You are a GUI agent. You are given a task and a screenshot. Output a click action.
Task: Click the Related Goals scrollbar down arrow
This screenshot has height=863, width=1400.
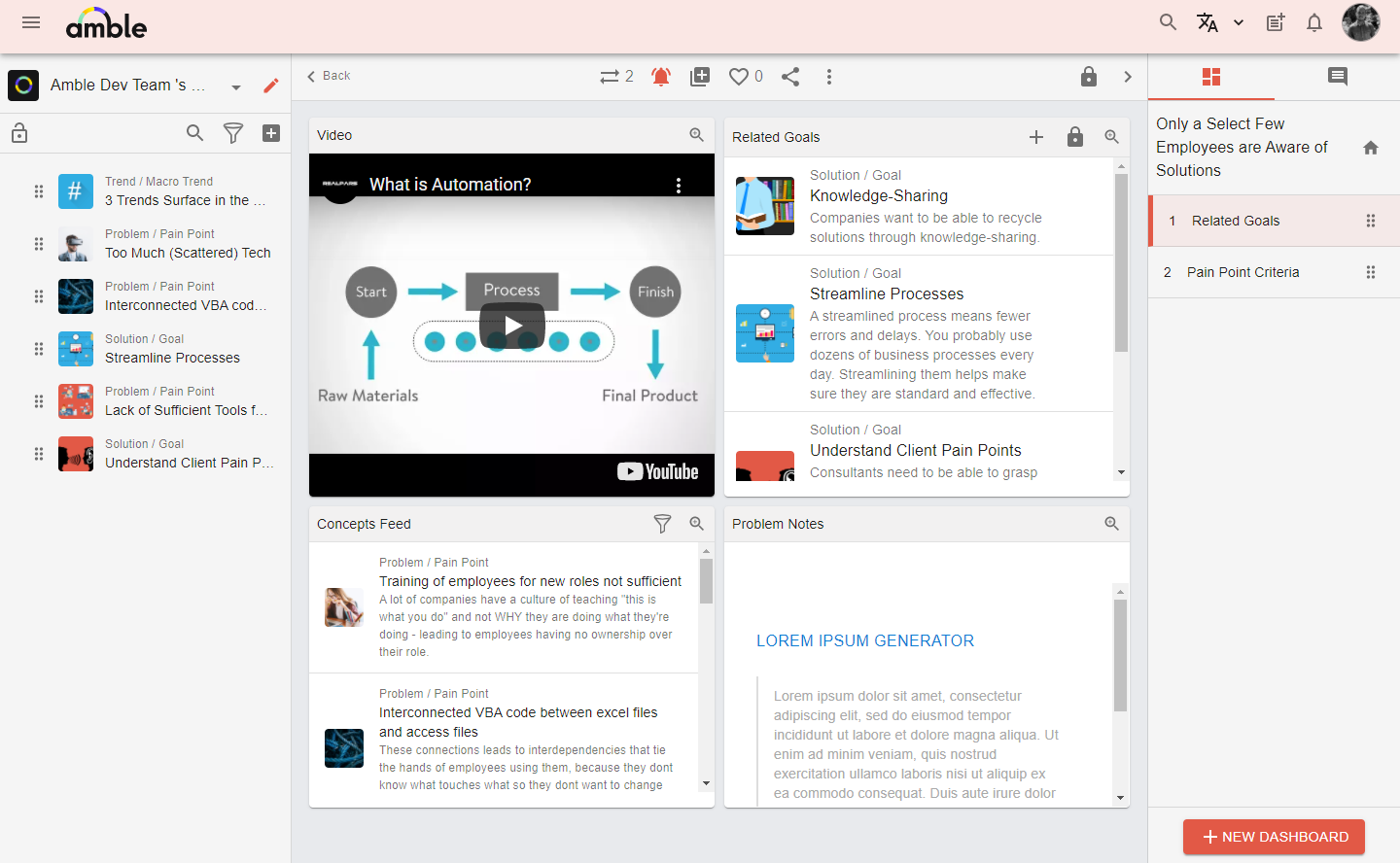click(x=1121, y=472)
